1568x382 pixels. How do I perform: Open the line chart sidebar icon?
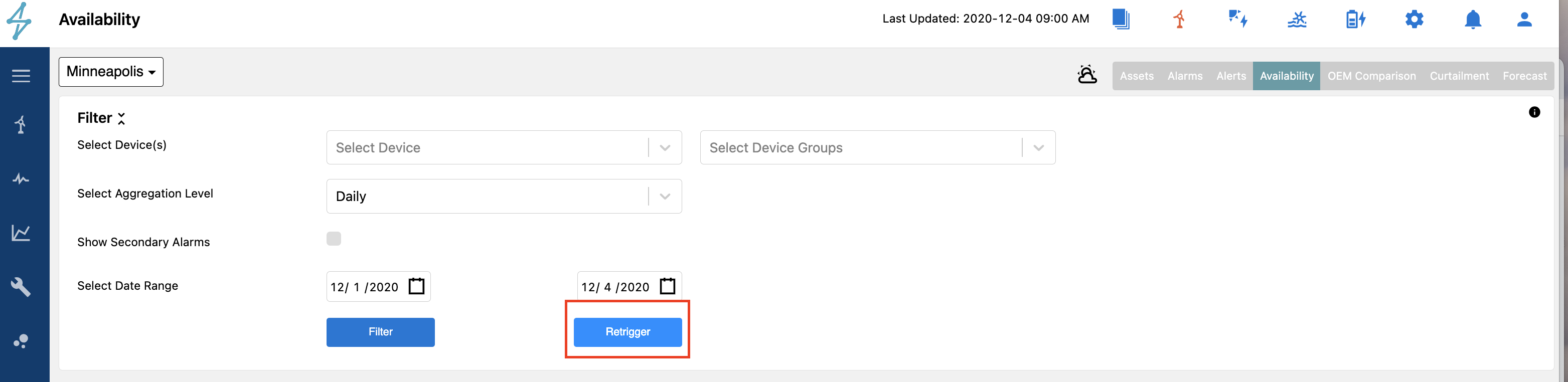tap(21, 233)
